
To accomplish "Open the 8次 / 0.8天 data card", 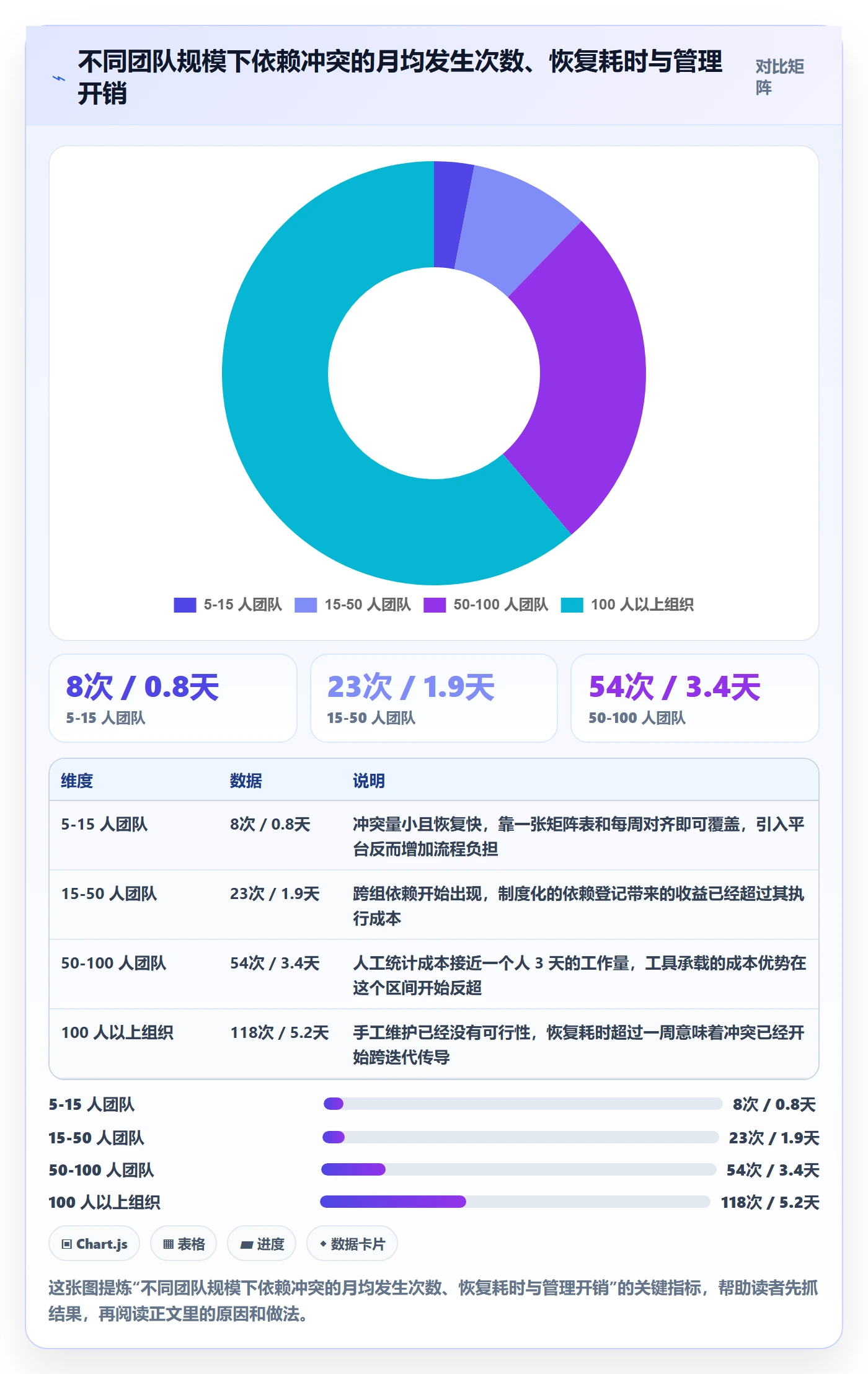I will 173,698.
